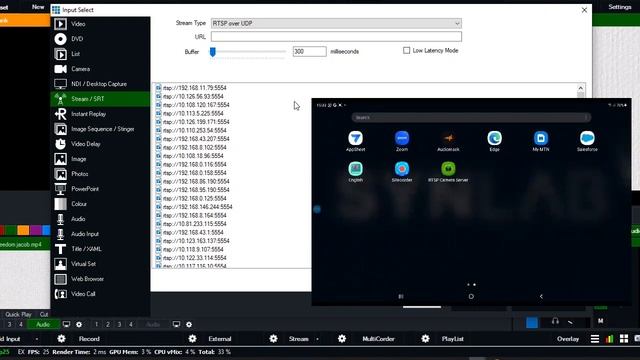Viewport: 640px width, 360px height.
Task: Select the DVD input type
Action: click(100, 39)
